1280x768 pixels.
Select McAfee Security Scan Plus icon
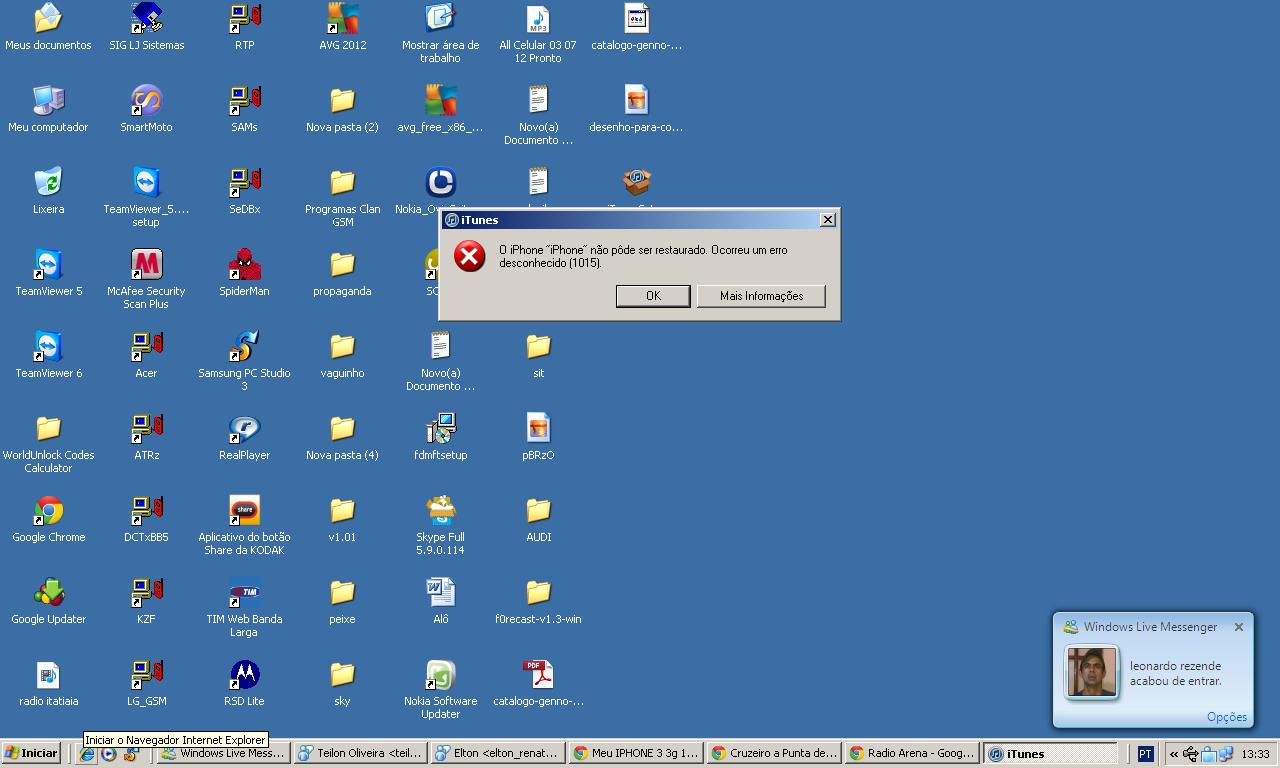pyautogui.click(x=146, y=264)
